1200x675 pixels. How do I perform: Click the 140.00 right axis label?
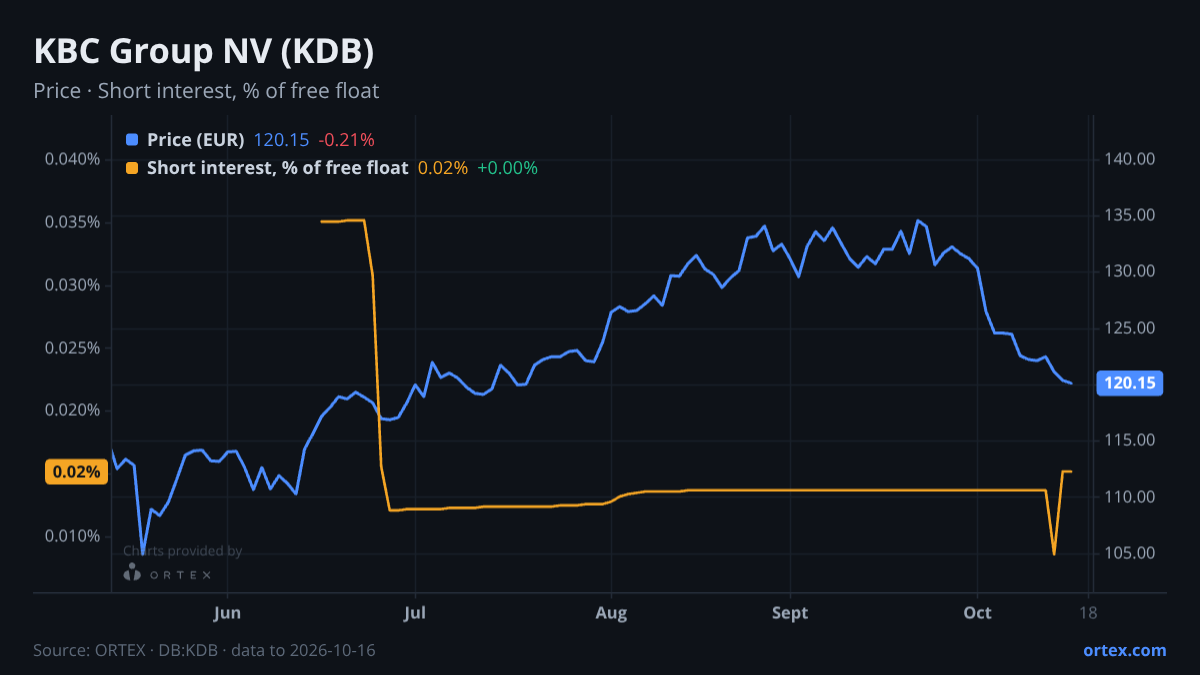coord(1130,159)
